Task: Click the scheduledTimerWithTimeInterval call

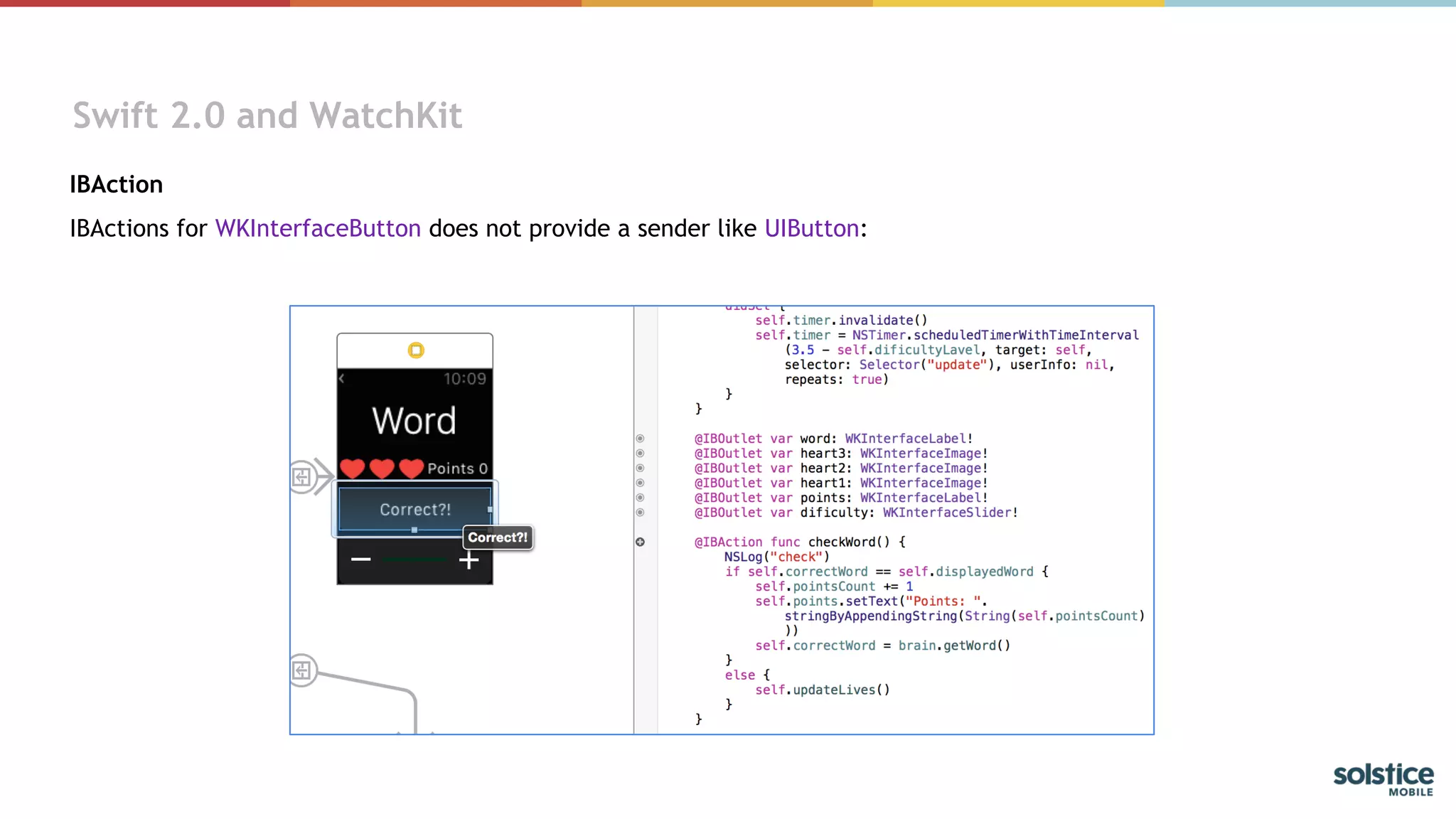Action: point(1026,335)
